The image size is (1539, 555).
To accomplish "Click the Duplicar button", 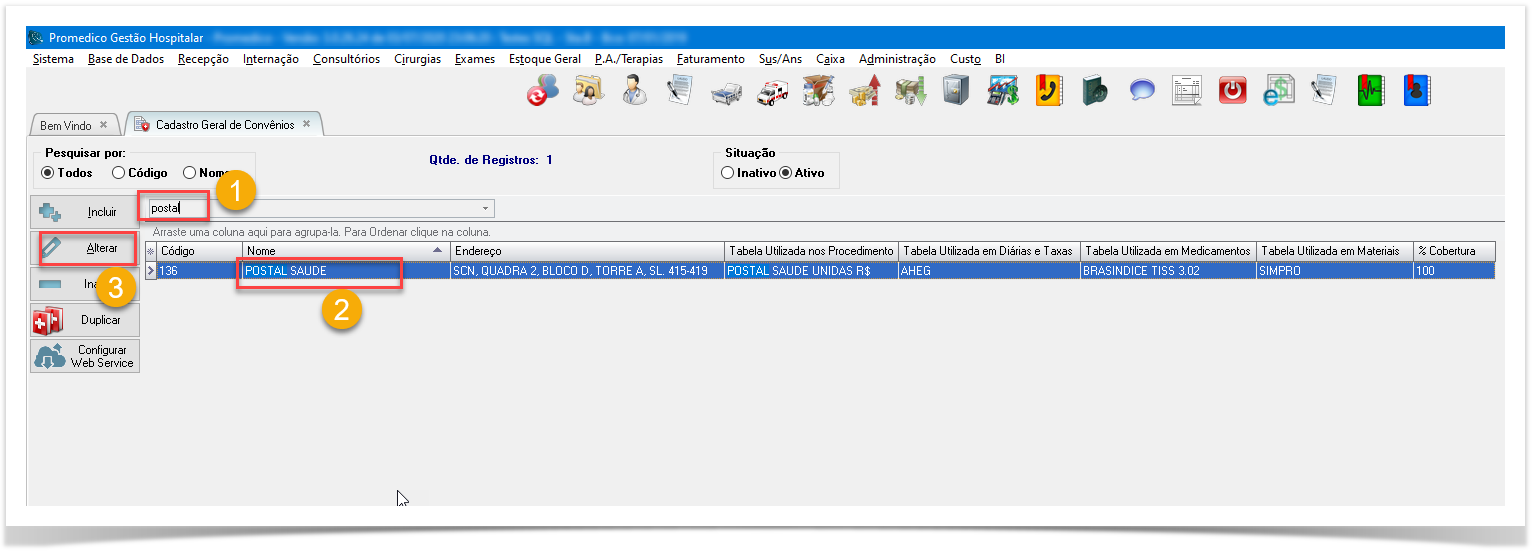I will (84, 320).
